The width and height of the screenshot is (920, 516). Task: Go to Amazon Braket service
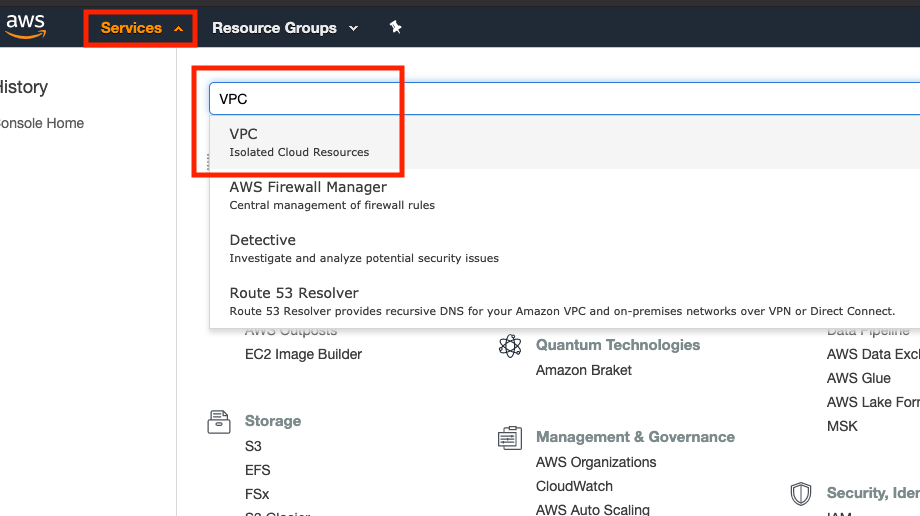584,370
